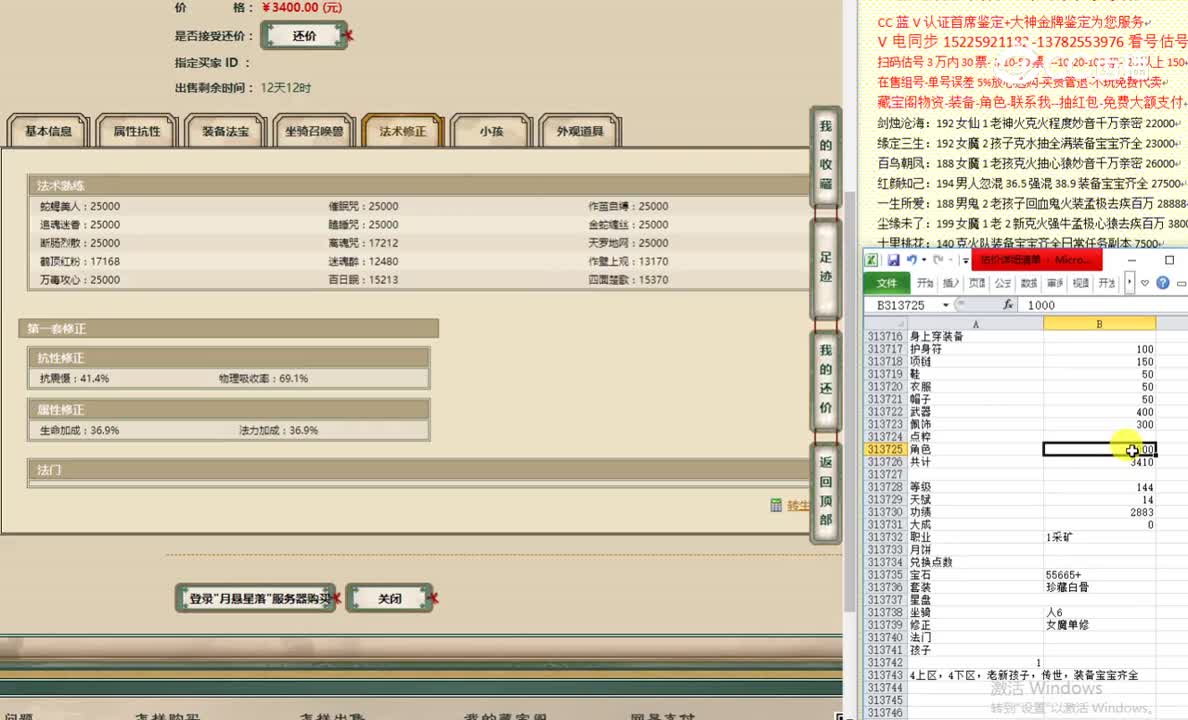The height and width of the screenshot is (720, 1188).
Task: Click the undo arrow in Excel
Action: 911,260
